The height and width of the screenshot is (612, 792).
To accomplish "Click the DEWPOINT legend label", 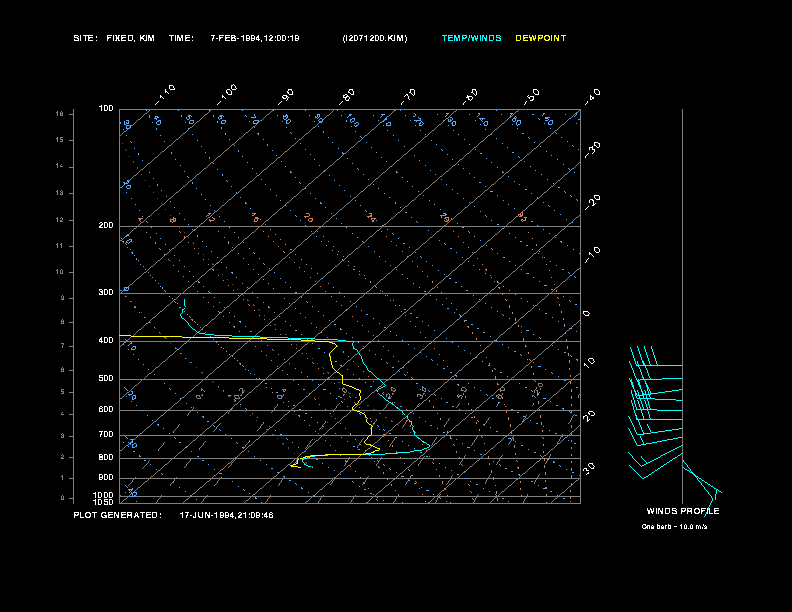I will (540, 38).
